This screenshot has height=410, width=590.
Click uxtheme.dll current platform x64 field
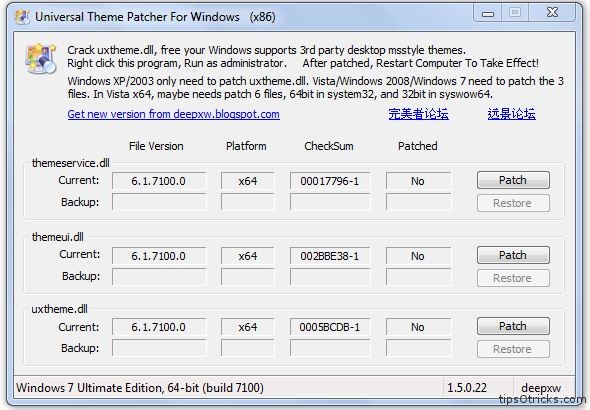tap(248, 327)
